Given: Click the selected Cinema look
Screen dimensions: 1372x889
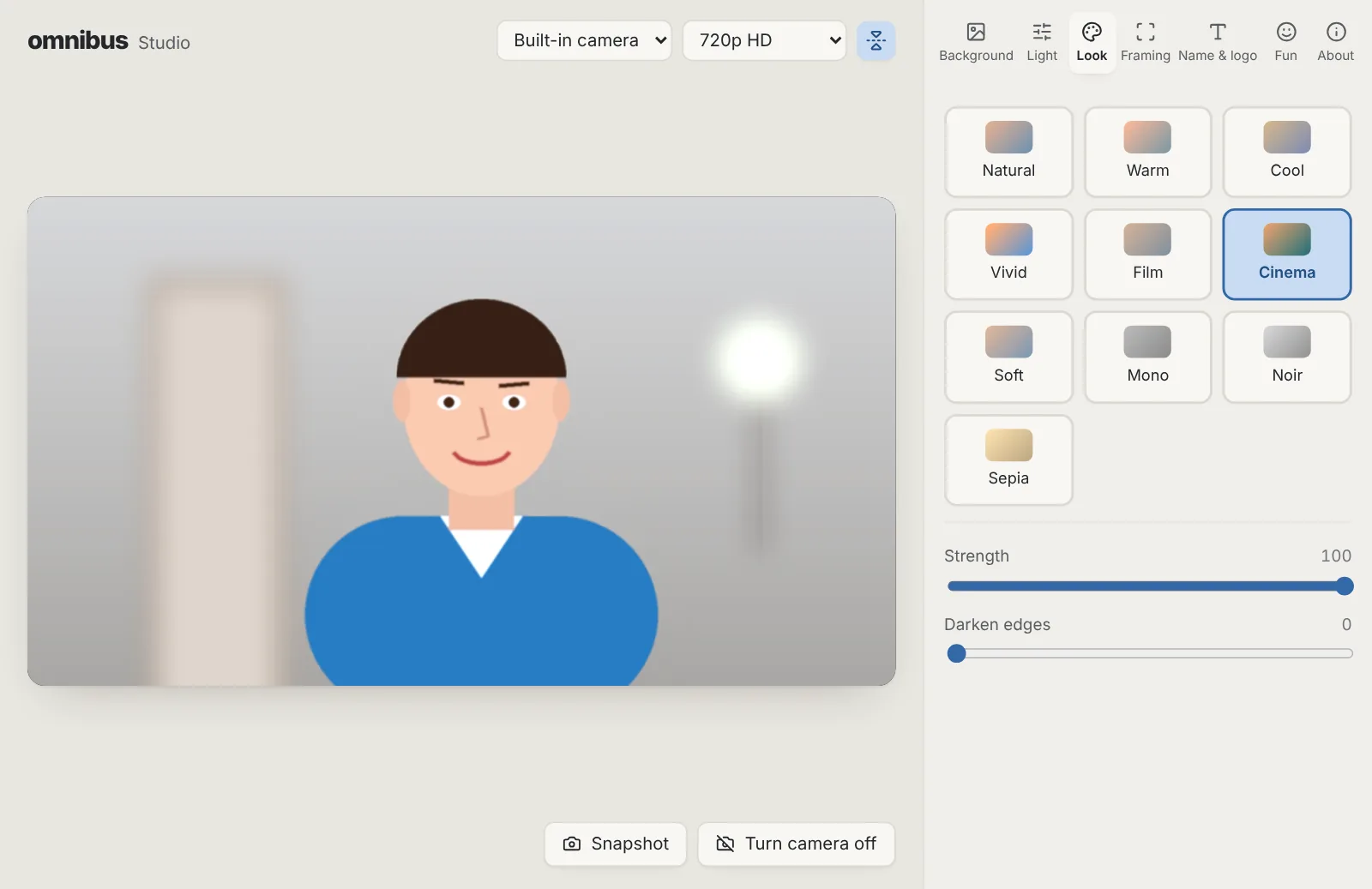Looking at the screenshot, I should click(1286, 255).
